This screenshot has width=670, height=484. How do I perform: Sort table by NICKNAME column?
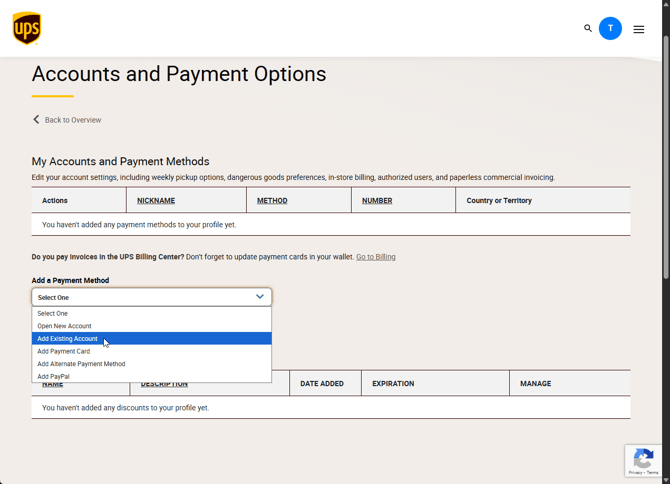pyautogui.click(x=156, y=201)
